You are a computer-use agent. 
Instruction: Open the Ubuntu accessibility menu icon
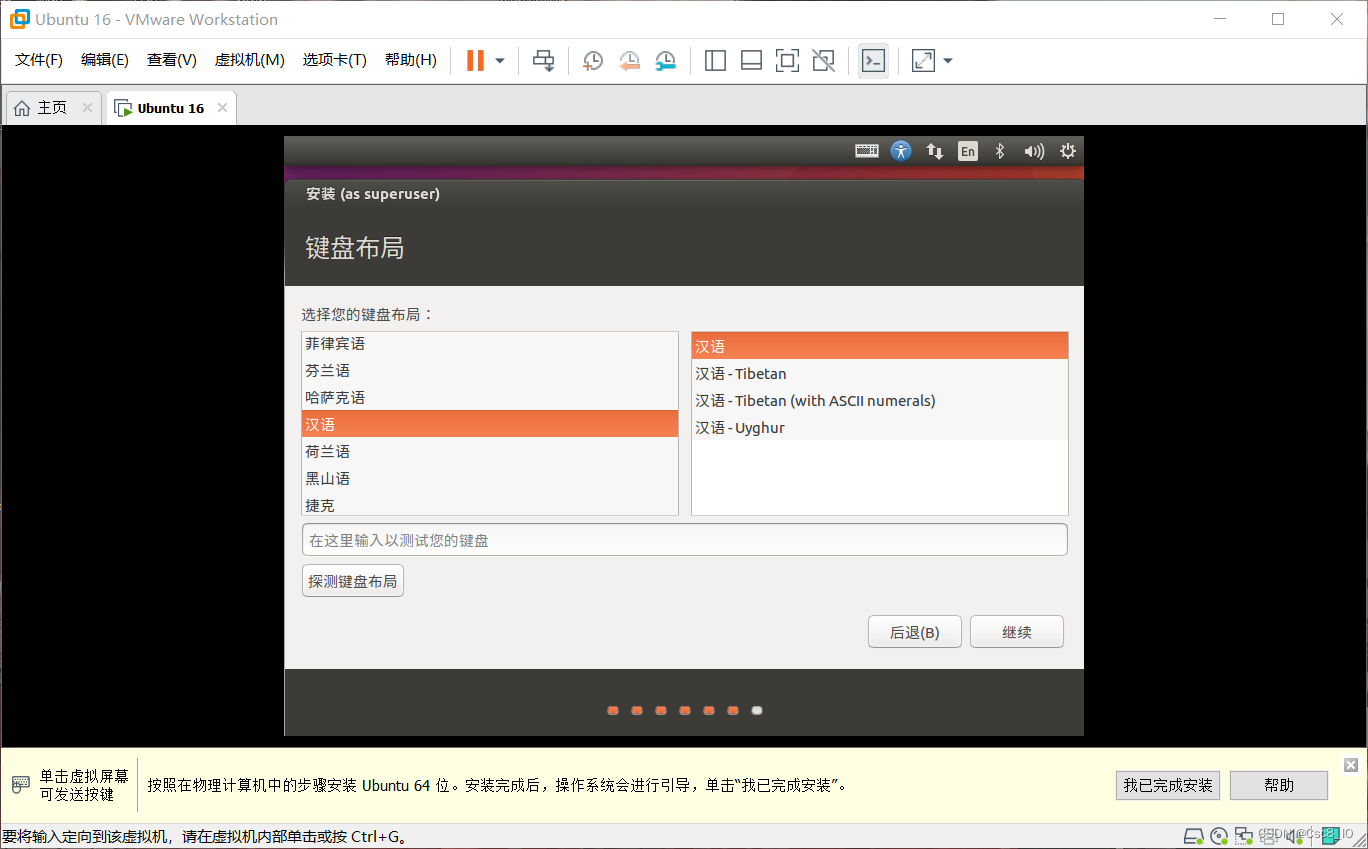901,151
